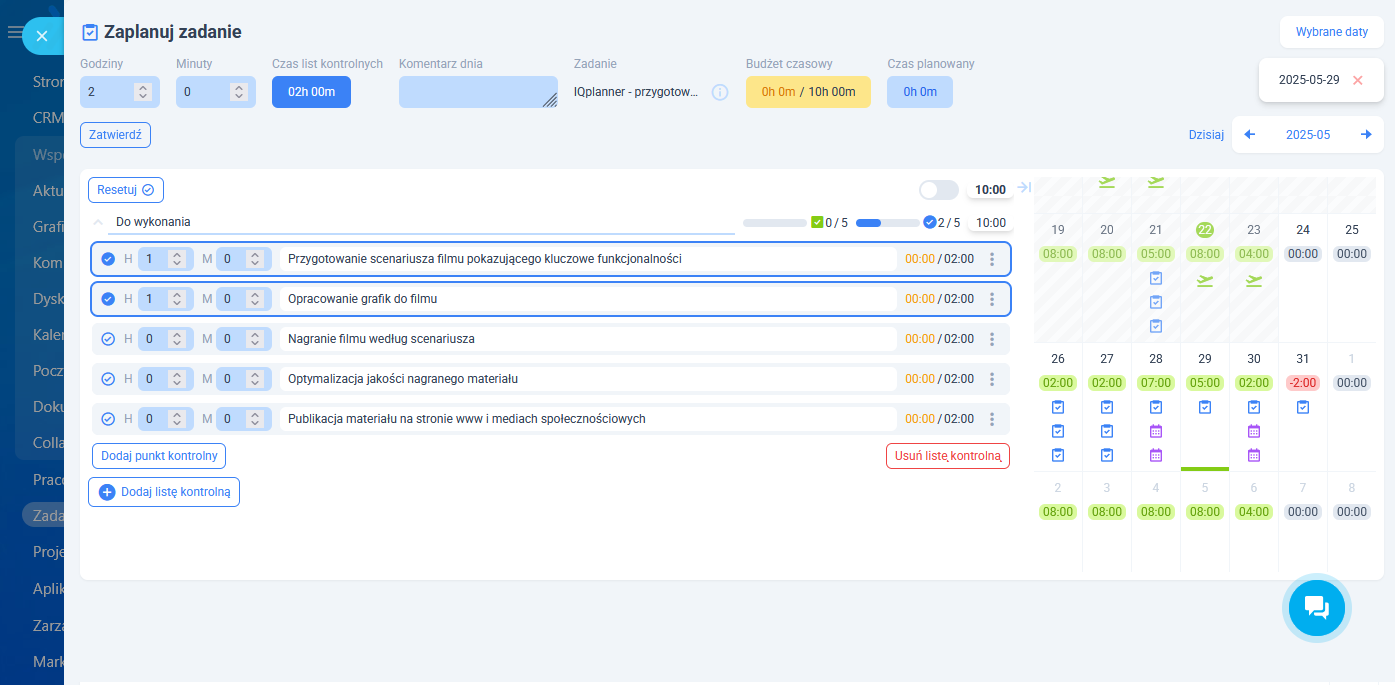
Task: Go to the previous month with the left arrow
Action: (x=1249, y=134)
